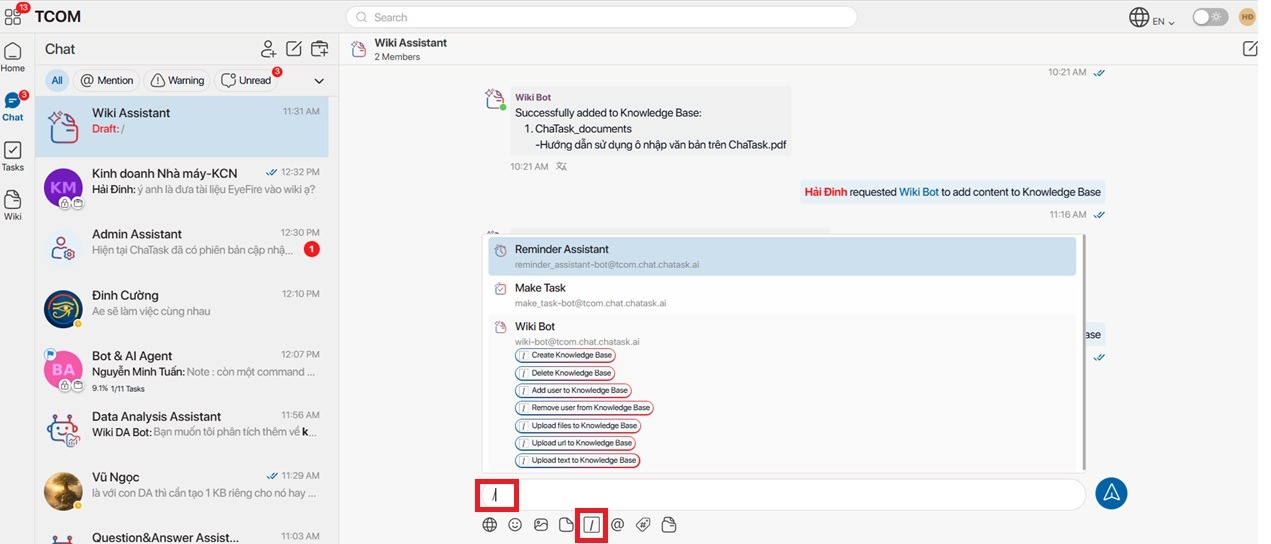Image resolution: width=1271 pixels, height=544 pixels.
Task: Click the @ mention icon below input
Action: click(617, 525)
